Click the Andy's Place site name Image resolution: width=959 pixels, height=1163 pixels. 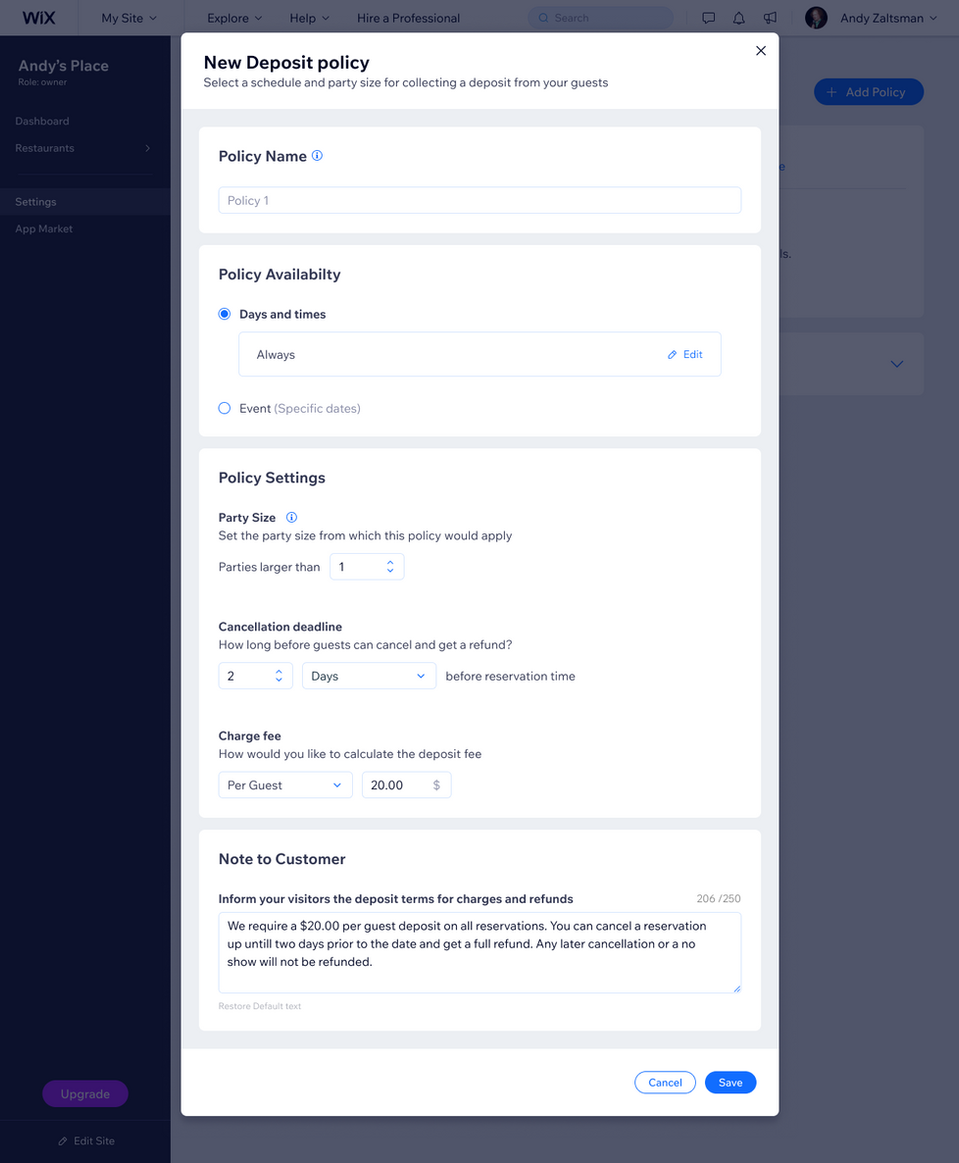tap(63, 65)
